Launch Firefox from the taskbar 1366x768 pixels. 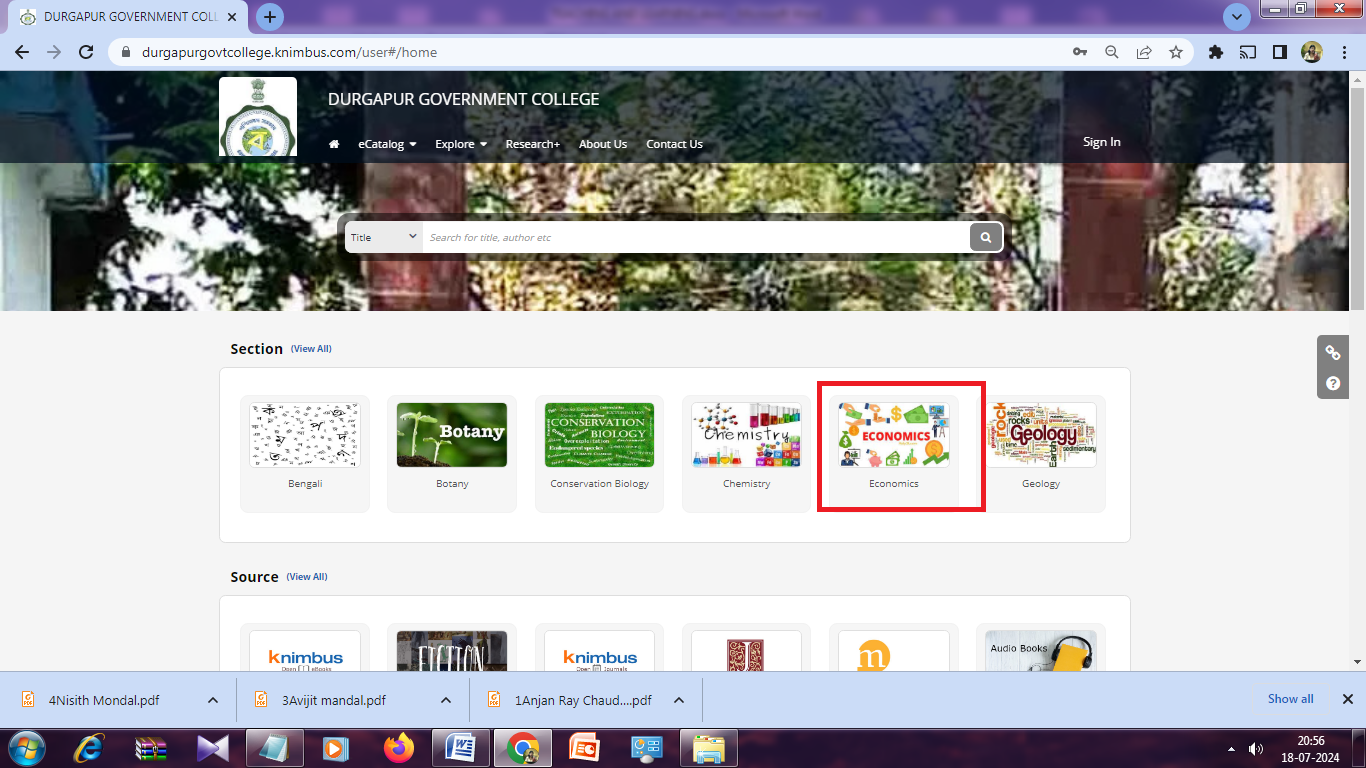click(x=398, y=748)
